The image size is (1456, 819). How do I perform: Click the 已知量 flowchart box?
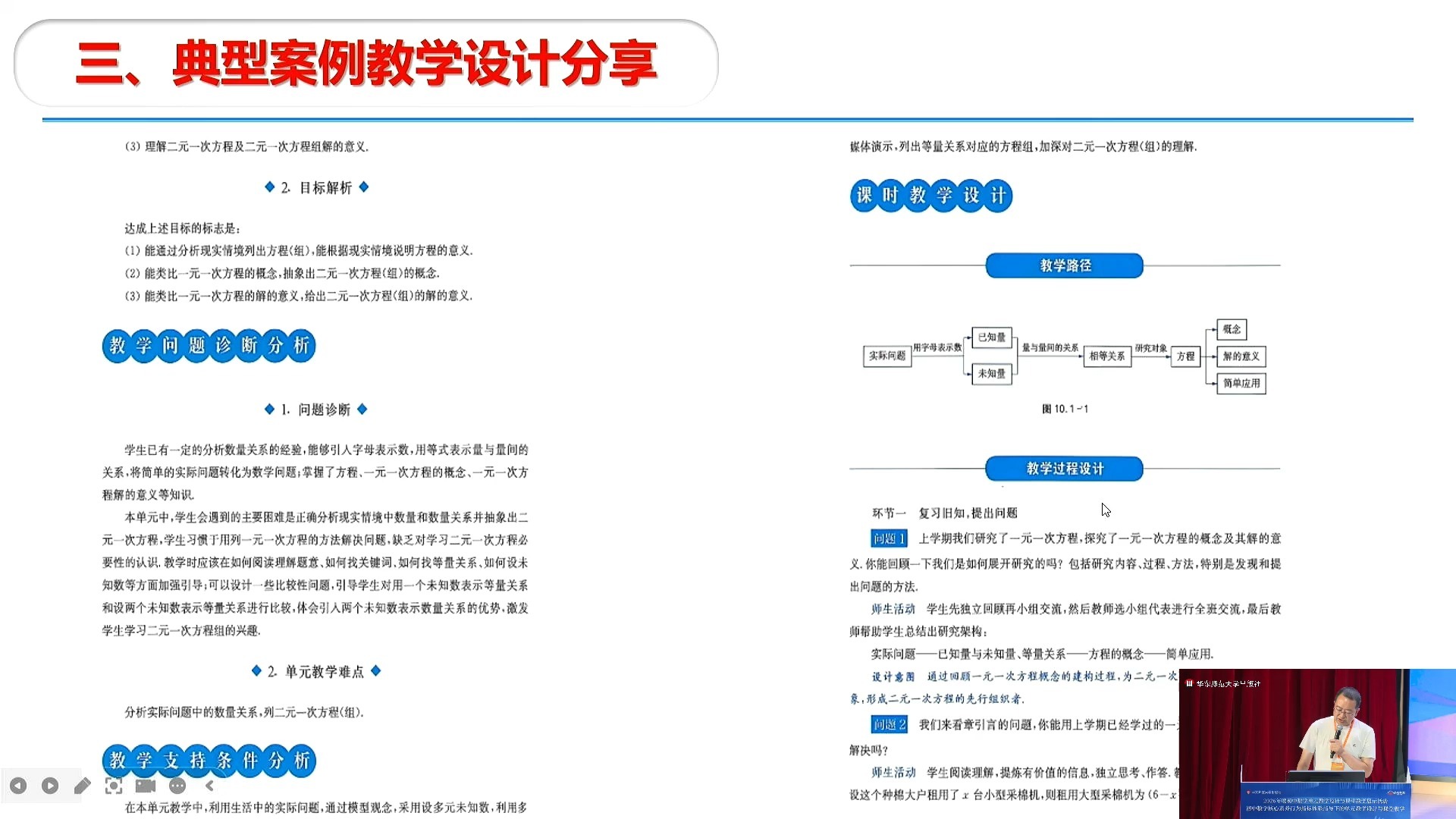[x=992, y=337]
